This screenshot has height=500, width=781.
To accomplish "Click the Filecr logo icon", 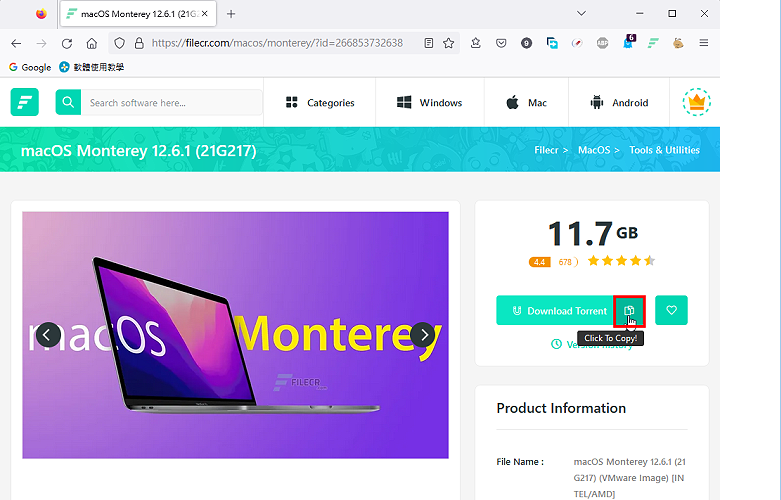I will [x=24, y=102].
